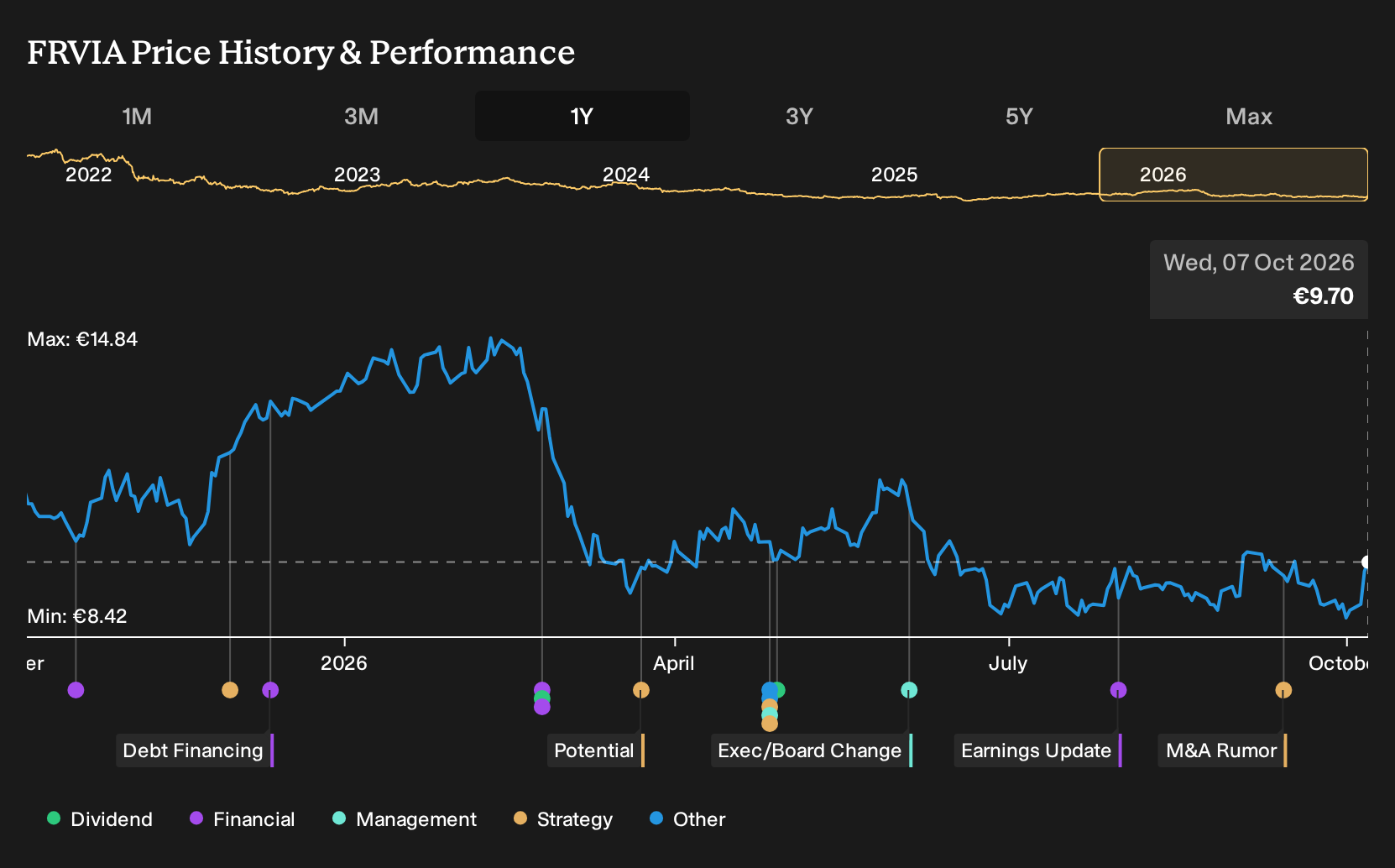The height and width of the screenshot is (868, 1395).
Task: Open the Potential event label
Action: [596, 750]
